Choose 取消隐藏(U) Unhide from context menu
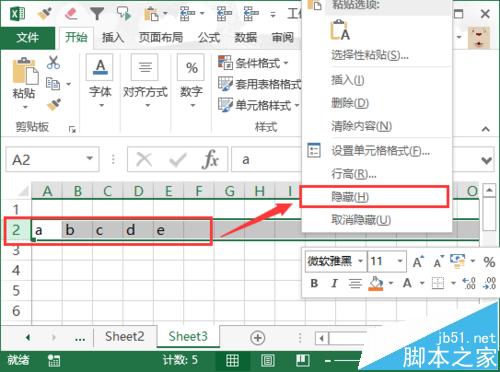This screenshot has height=372, width=500. (x=377, y=220)
